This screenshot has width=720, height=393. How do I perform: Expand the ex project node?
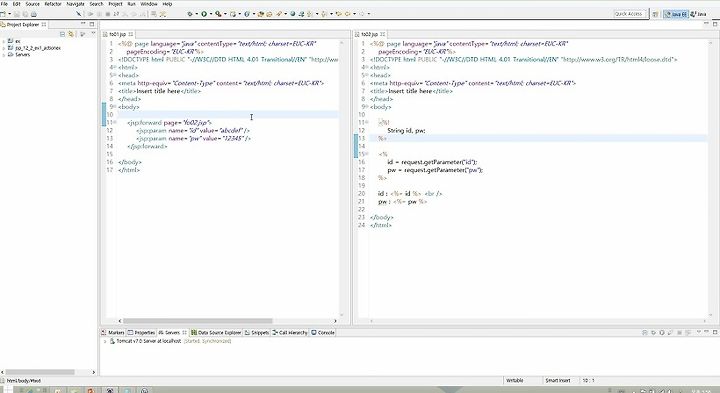pos(4,41)
